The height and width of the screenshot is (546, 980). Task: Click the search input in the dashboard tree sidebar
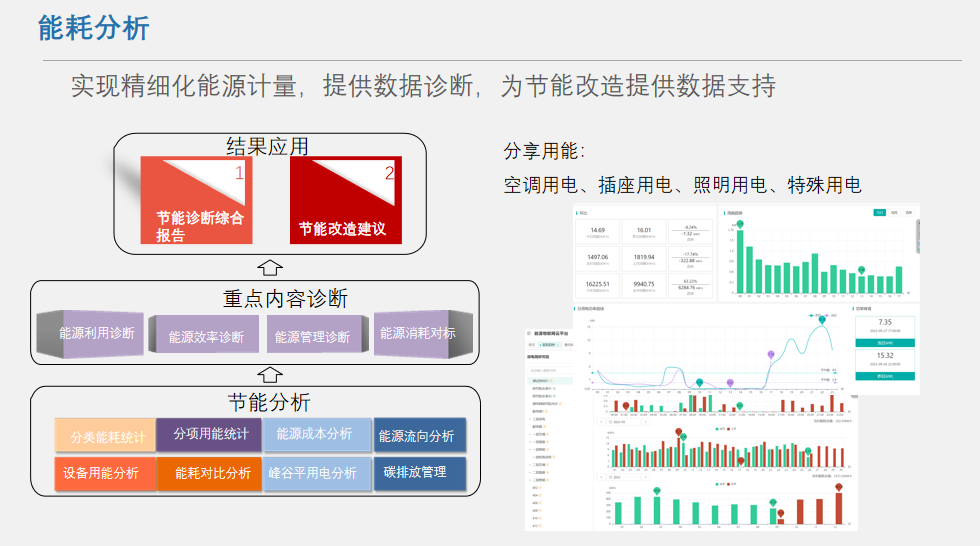click(x=548, y=370)
